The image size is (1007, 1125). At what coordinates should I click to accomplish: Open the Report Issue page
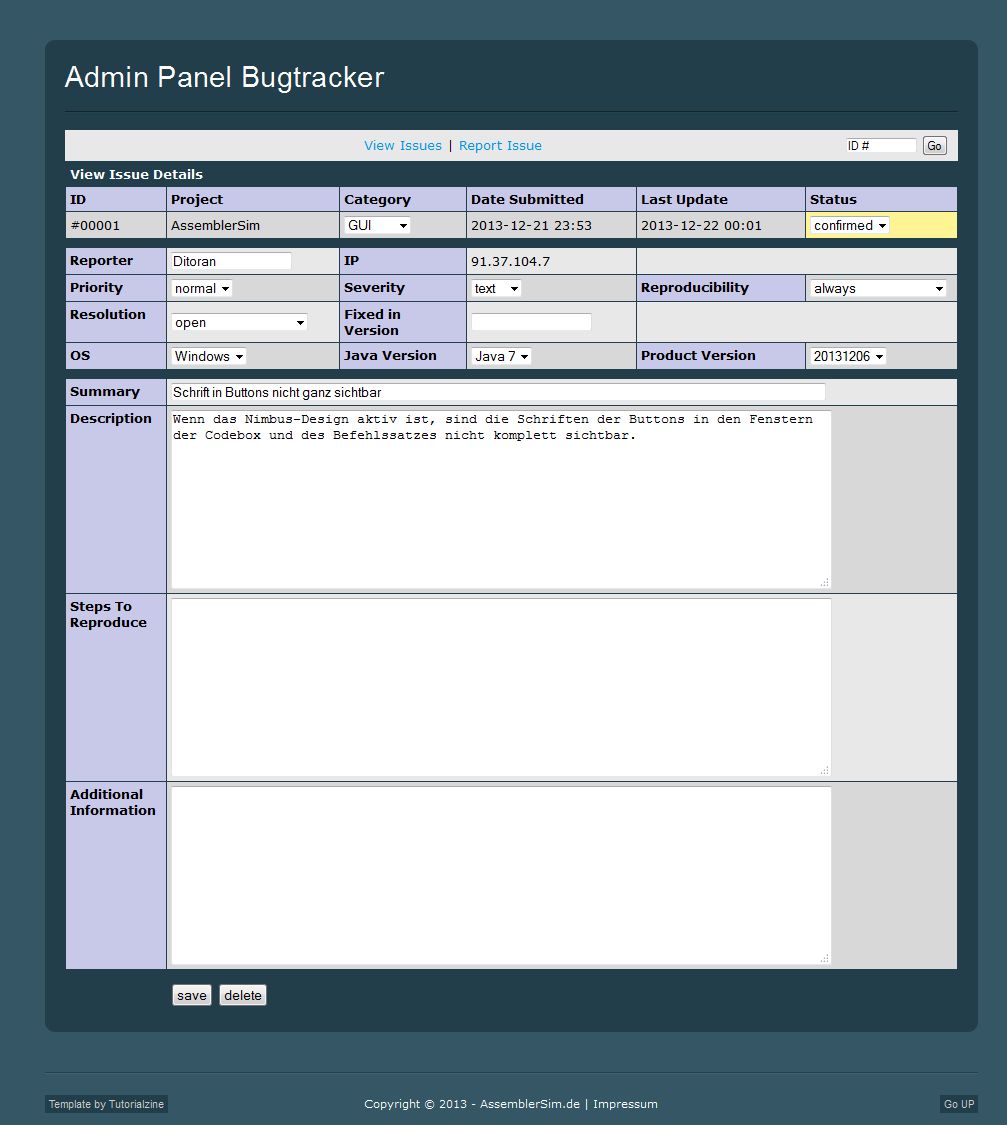click(500, 145)
